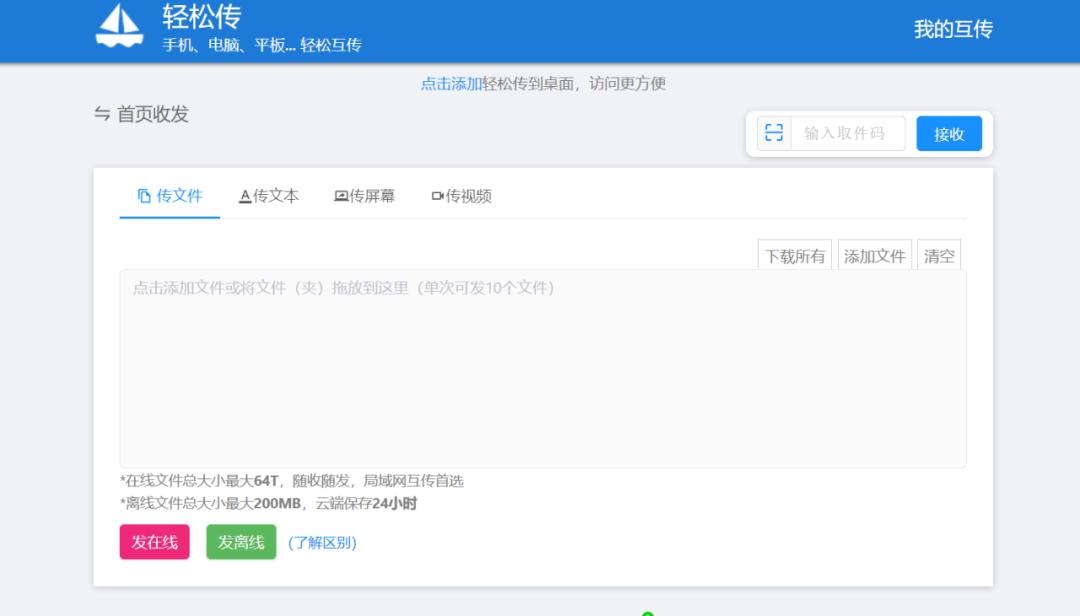Switch to the 传文本 tab
The width and height of the screenshot is (1080, 616).
(269, 196)
